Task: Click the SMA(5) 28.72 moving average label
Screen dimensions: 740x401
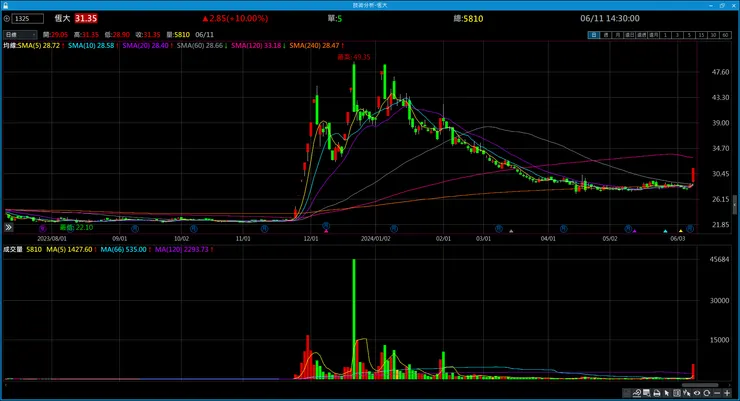Action: point(41,46)
